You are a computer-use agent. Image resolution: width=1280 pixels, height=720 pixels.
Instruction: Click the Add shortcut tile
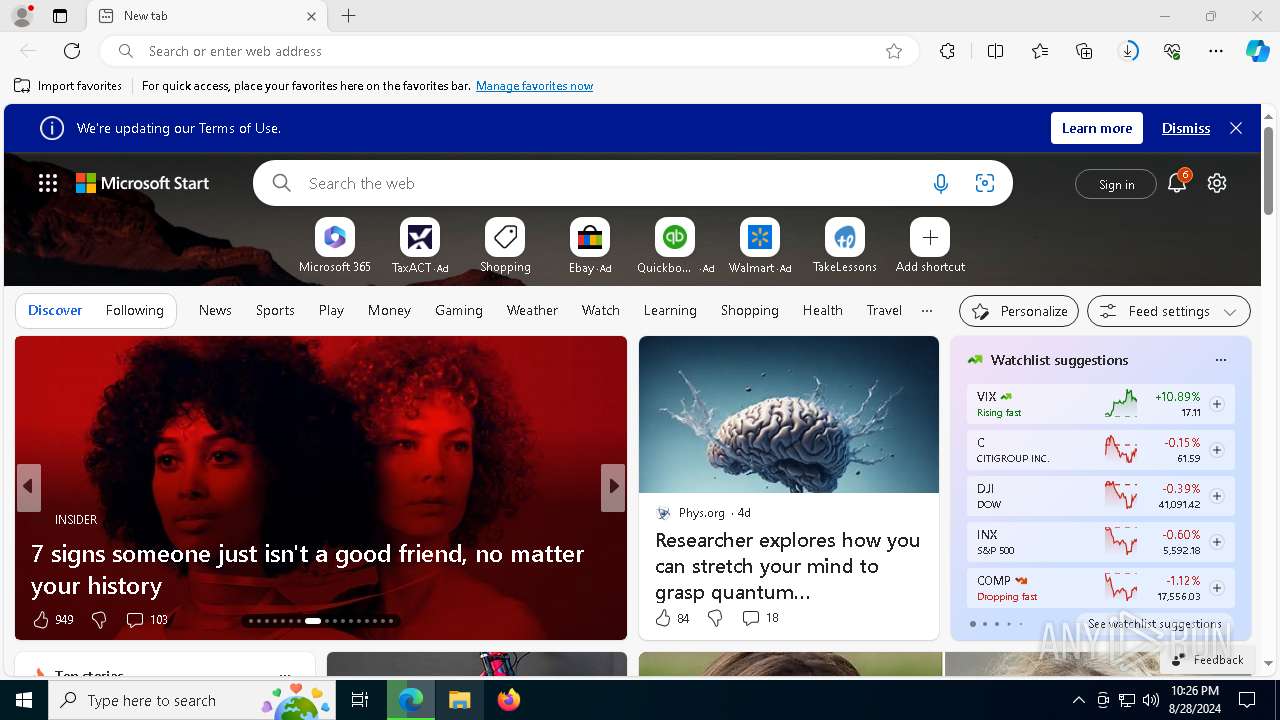(x=930, y=246)
